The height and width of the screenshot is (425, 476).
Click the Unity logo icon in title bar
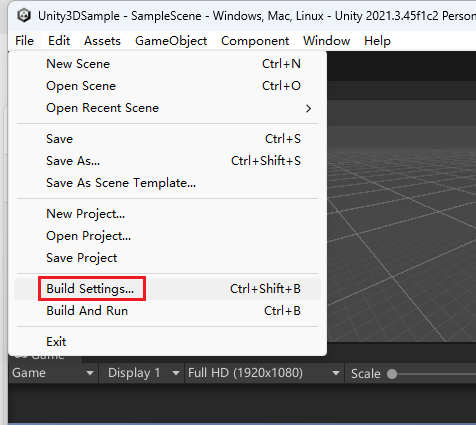(24, 16)
